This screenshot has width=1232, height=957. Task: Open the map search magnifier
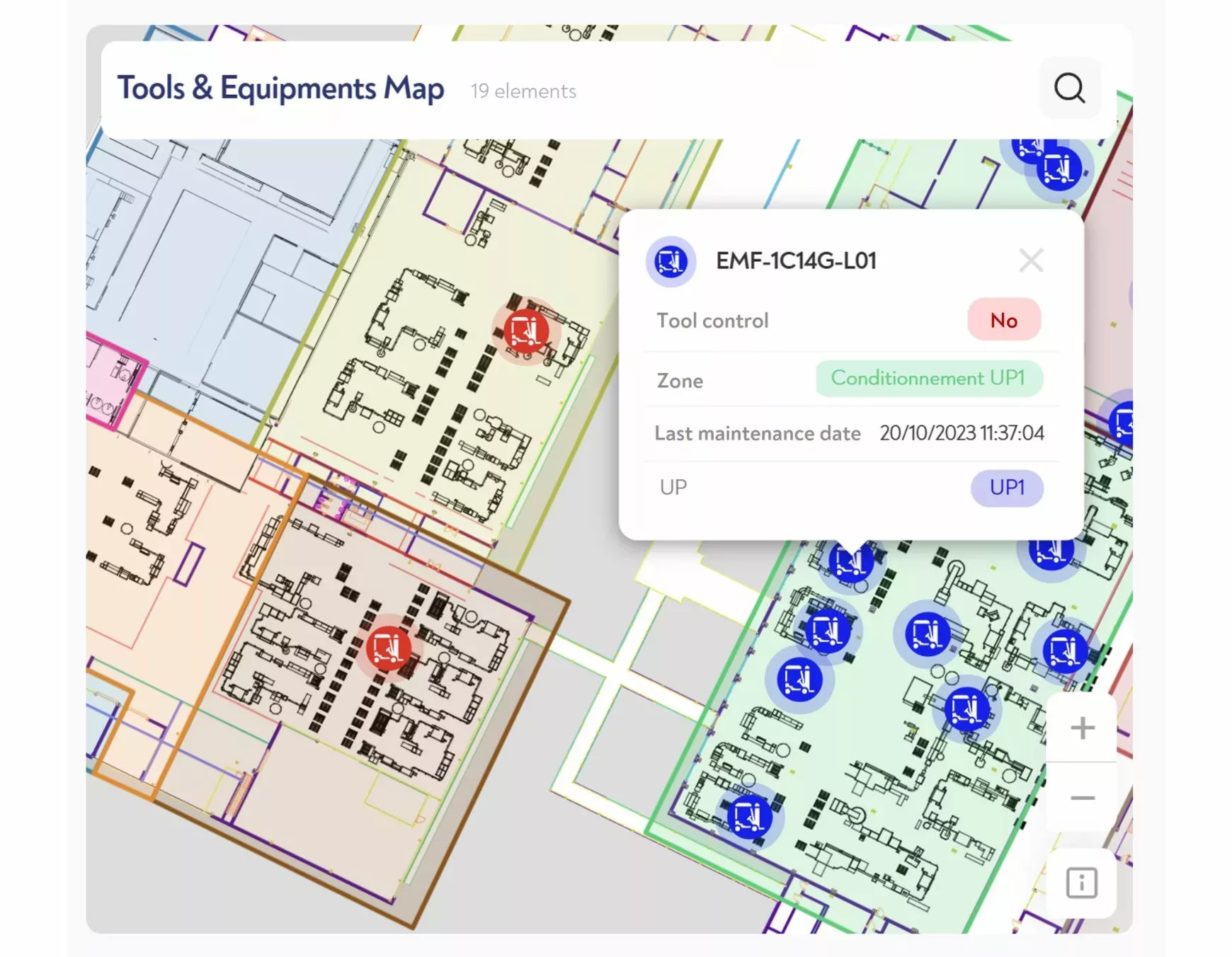point(1069,88)
